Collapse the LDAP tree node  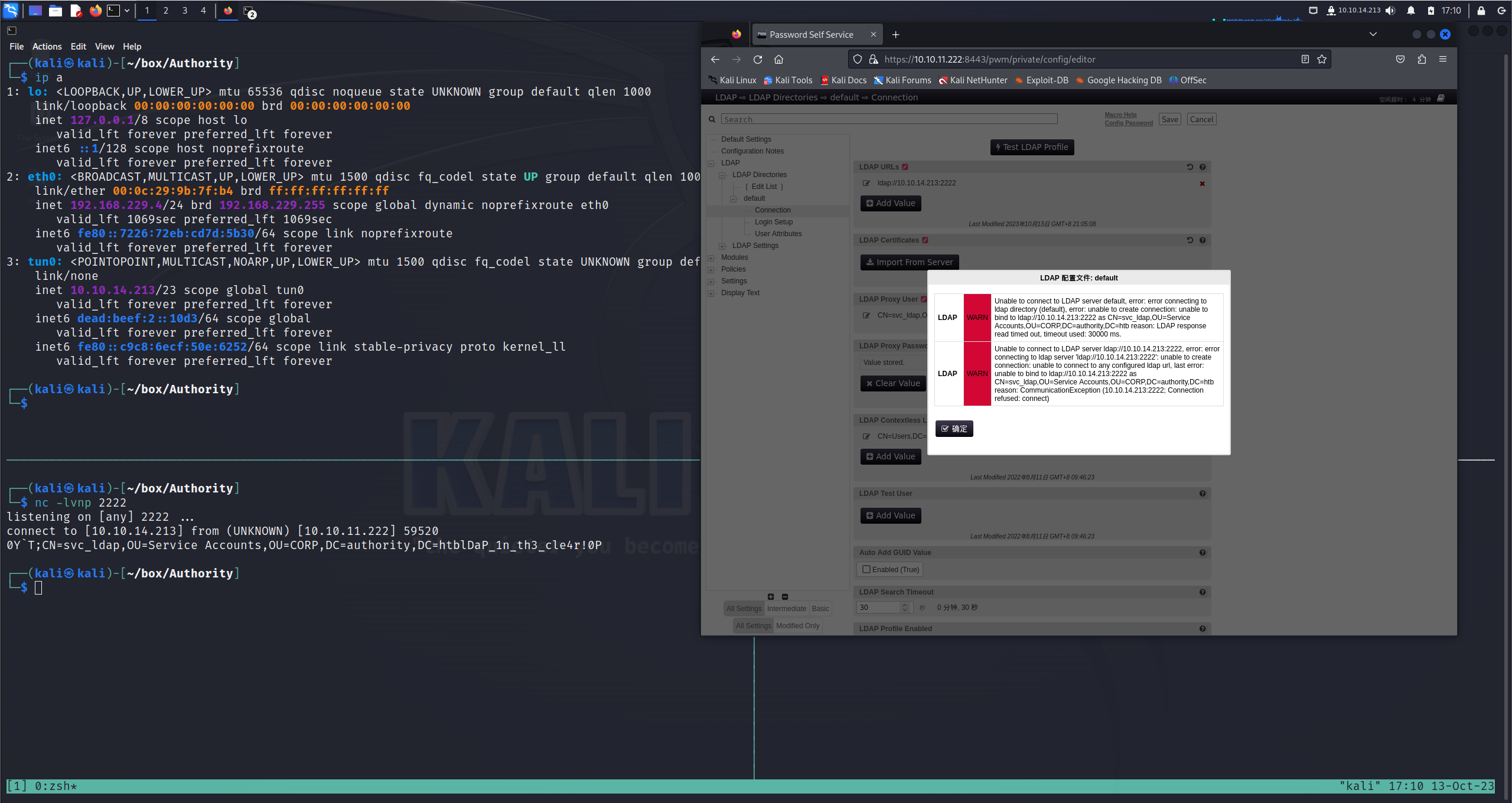[x=711, y=164]
